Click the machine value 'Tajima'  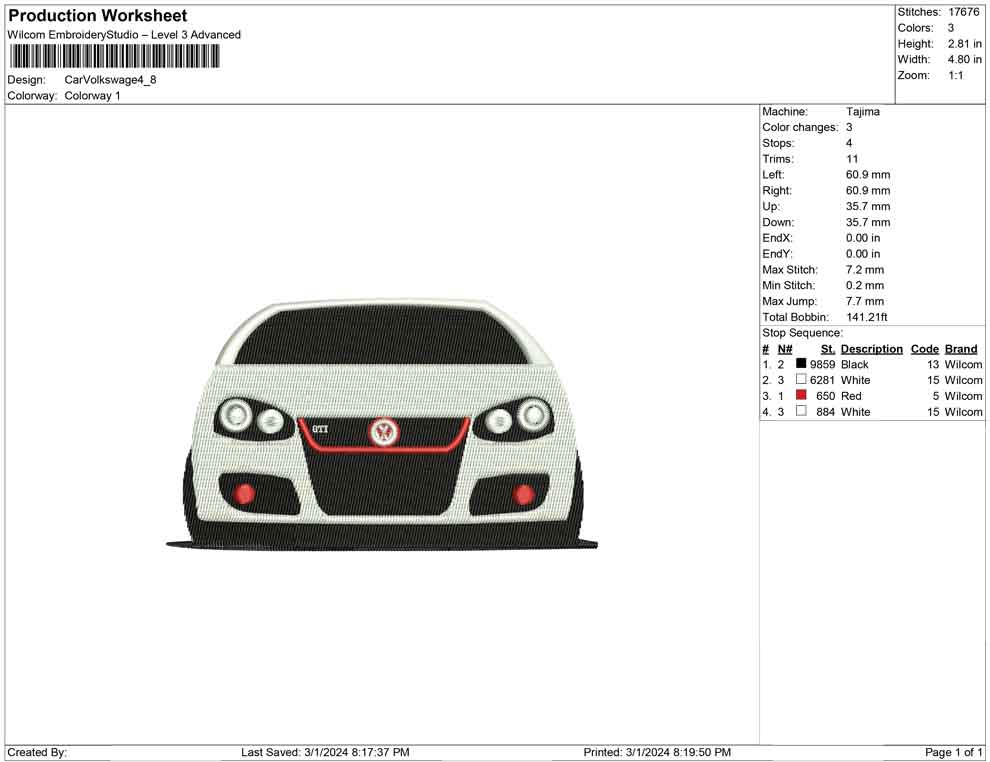point(862,112)
